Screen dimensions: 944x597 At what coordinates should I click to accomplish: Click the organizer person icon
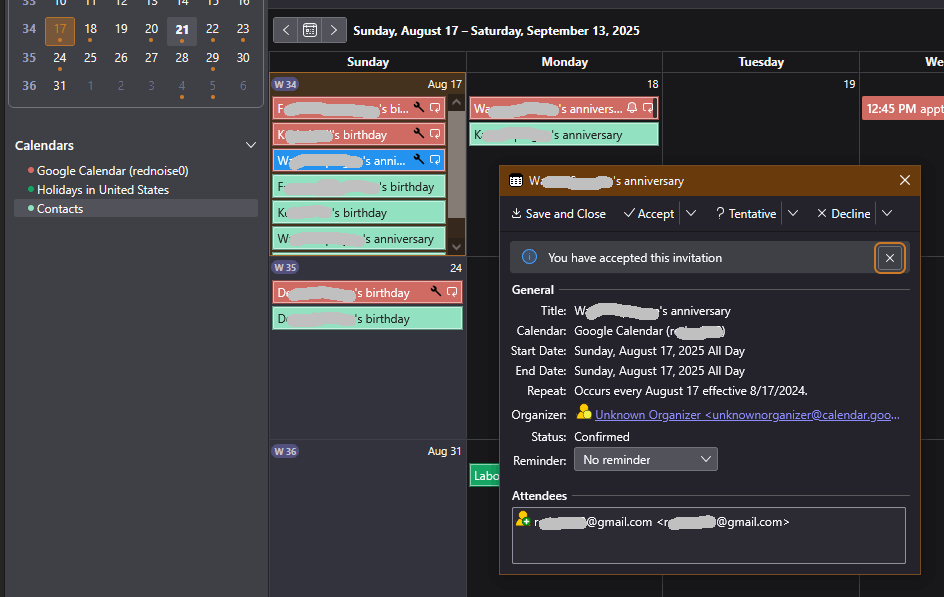(x=584, y=413)
